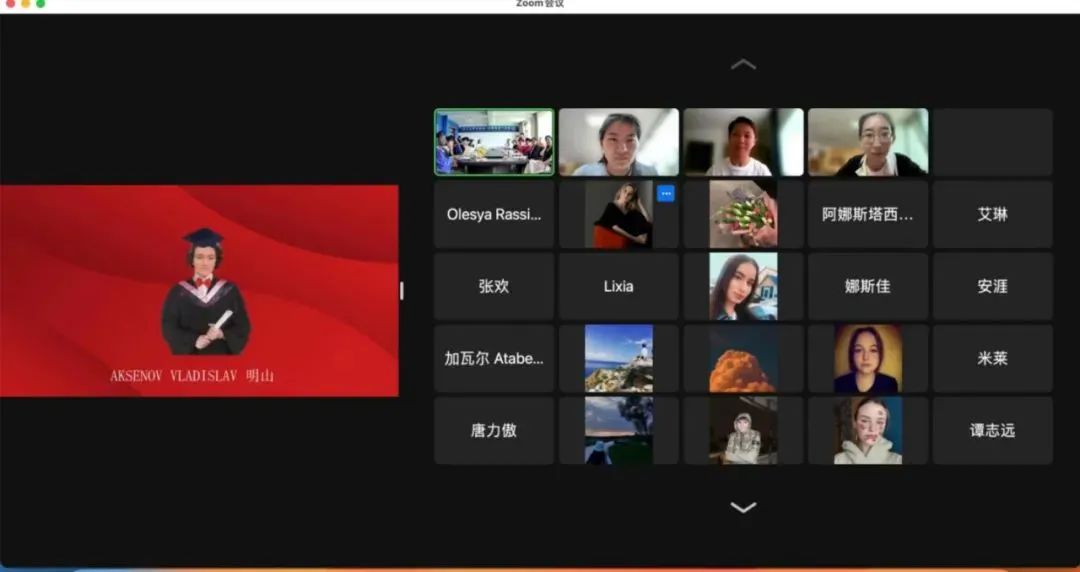
Task: Click the lighthouse coast profile picture tile
Action: [x=618, y=358]
